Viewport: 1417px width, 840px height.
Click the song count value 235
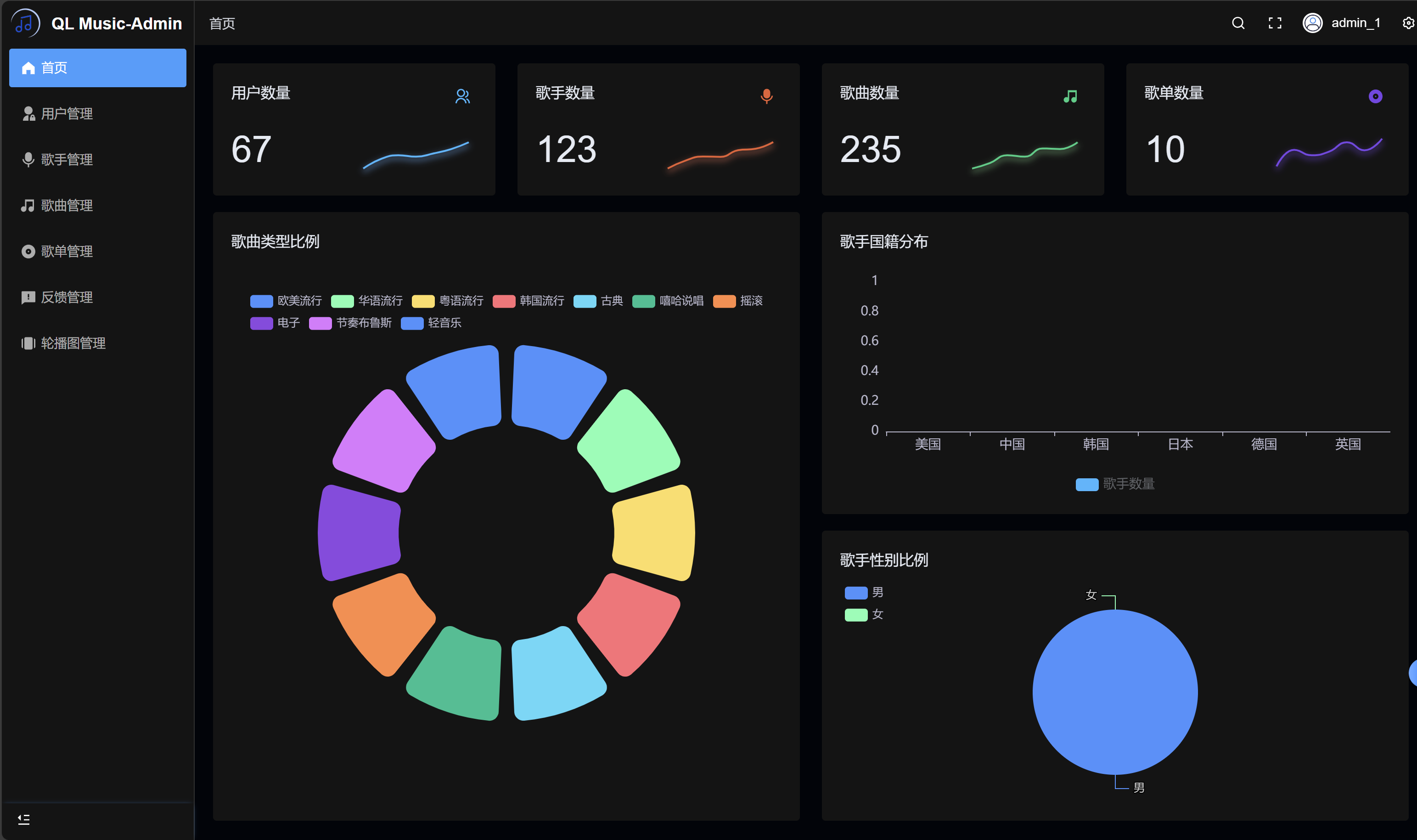point(871,150)
